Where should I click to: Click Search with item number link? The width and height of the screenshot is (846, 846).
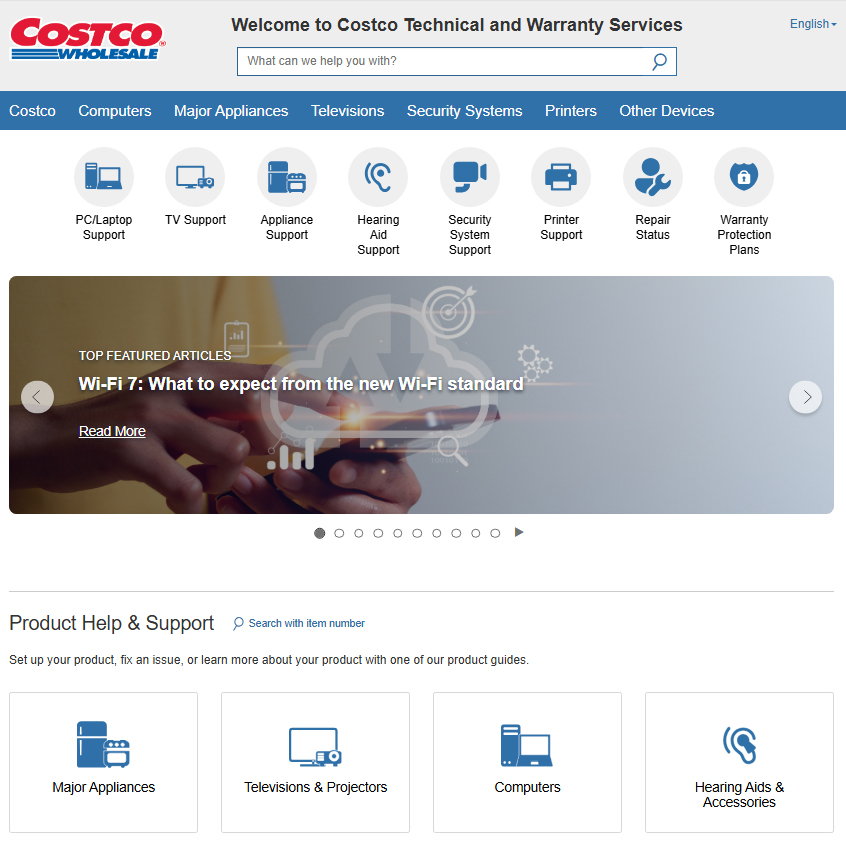[306, 623]
